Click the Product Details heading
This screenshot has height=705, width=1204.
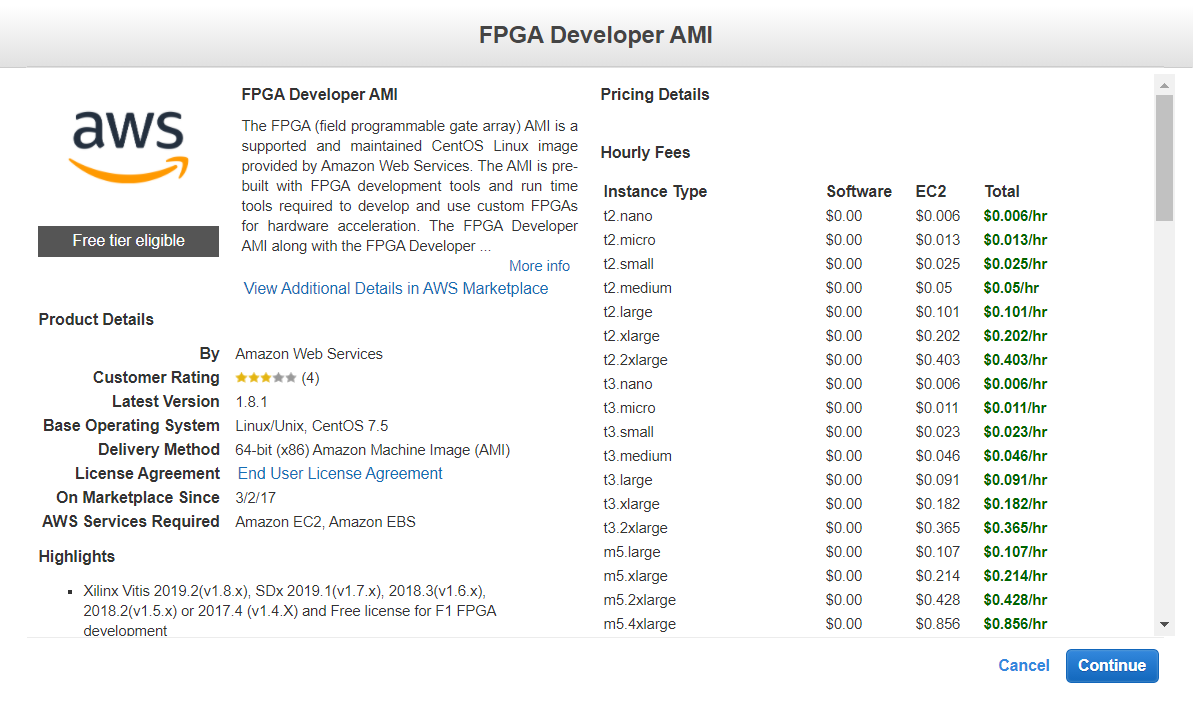[96, 320]
